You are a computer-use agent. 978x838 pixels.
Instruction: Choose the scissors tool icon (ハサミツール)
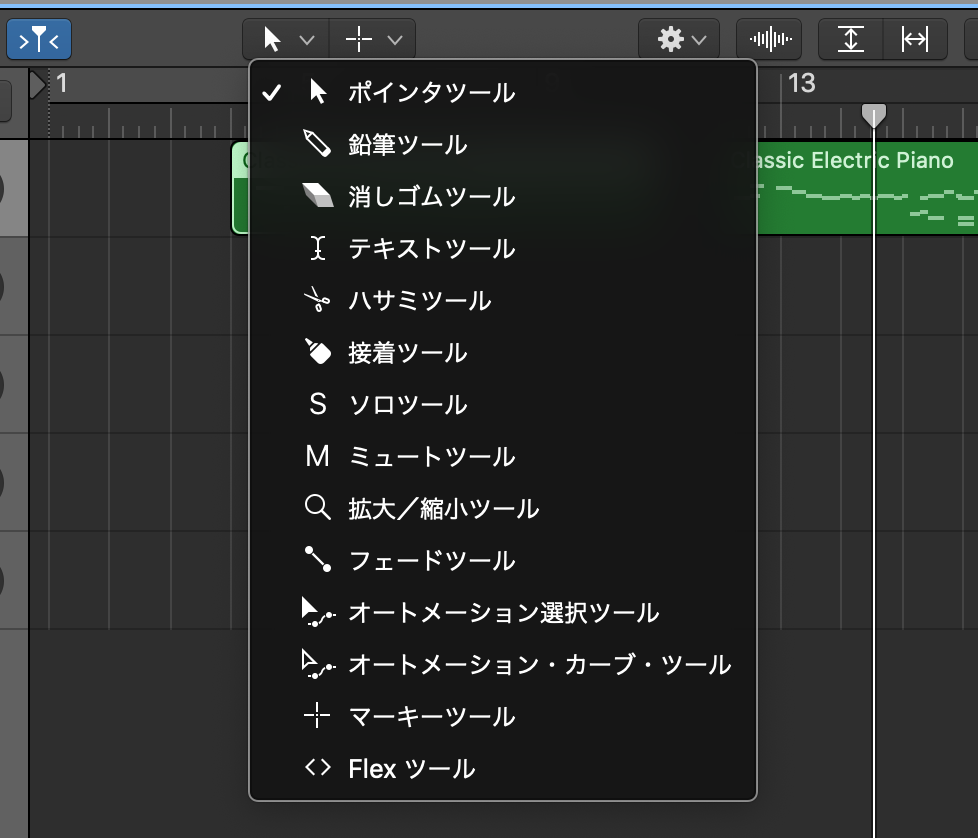317,300
